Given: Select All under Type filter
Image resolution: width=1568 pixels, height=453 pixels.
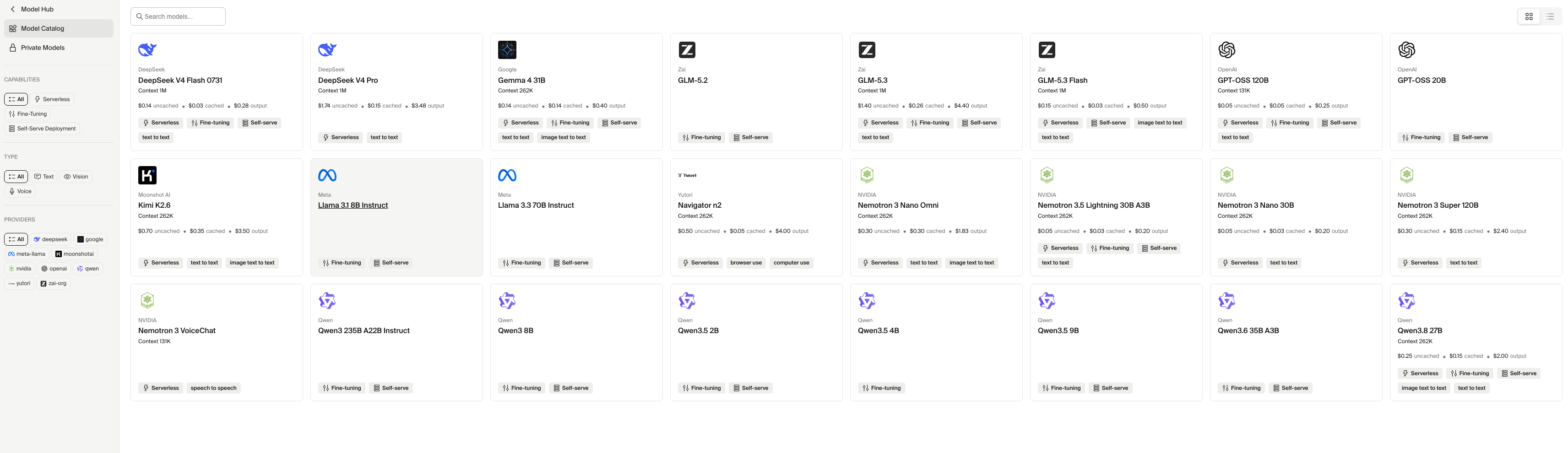Looking at the screenshot, I should tap(16, 176).
